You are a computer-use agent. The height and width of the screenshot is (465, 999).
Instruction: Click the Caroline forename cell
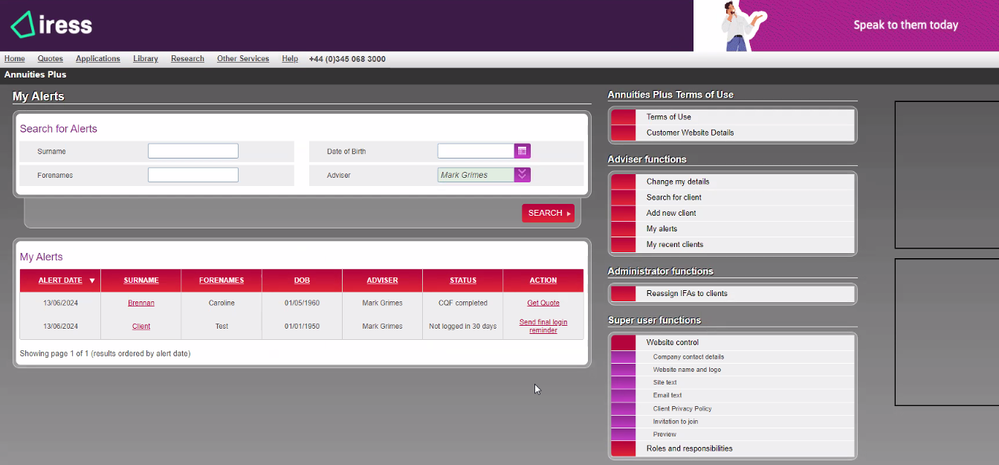coord(221,303)
